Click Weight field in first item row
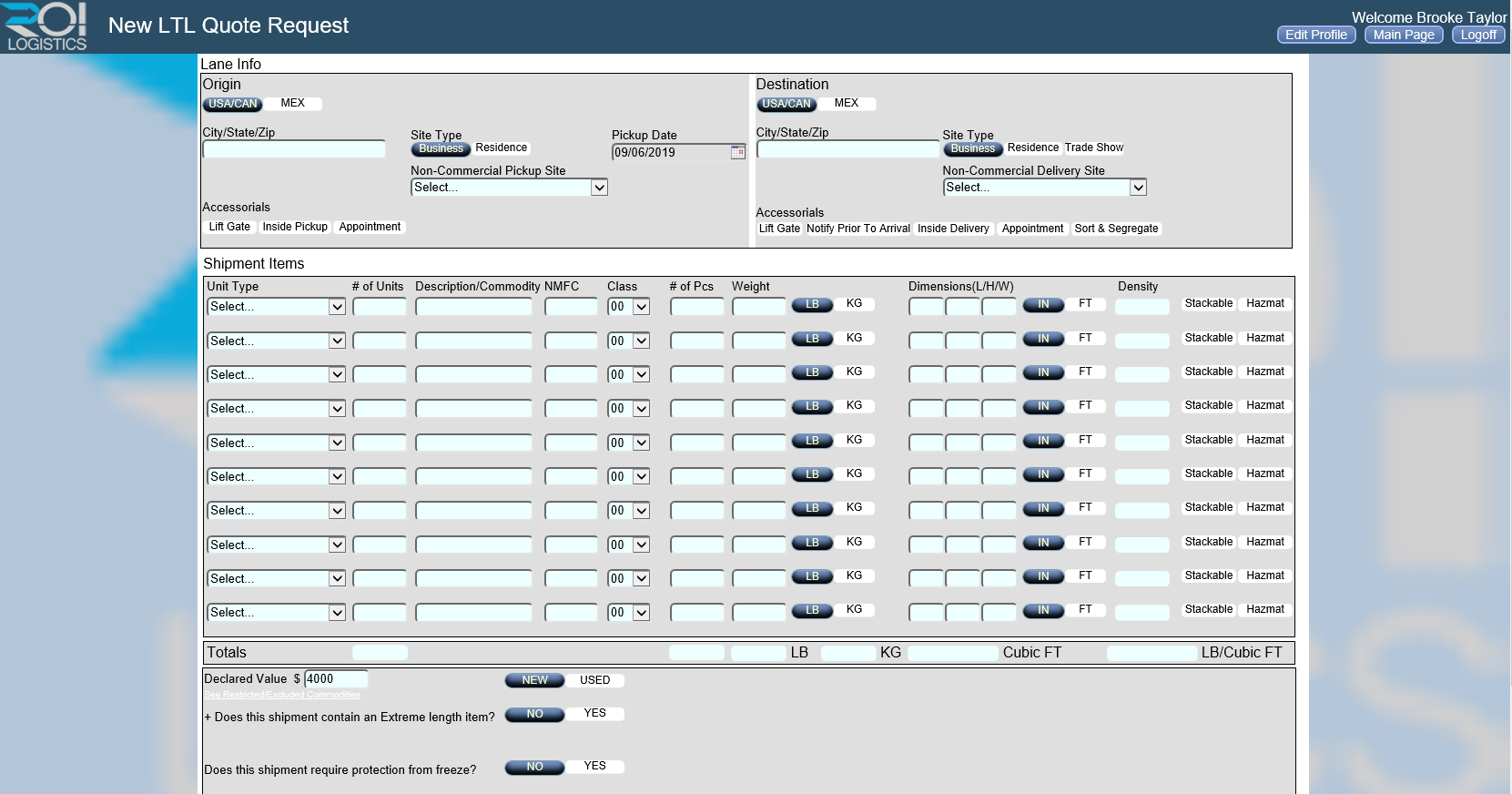1512x794 pixels. [x=758, y=307]
